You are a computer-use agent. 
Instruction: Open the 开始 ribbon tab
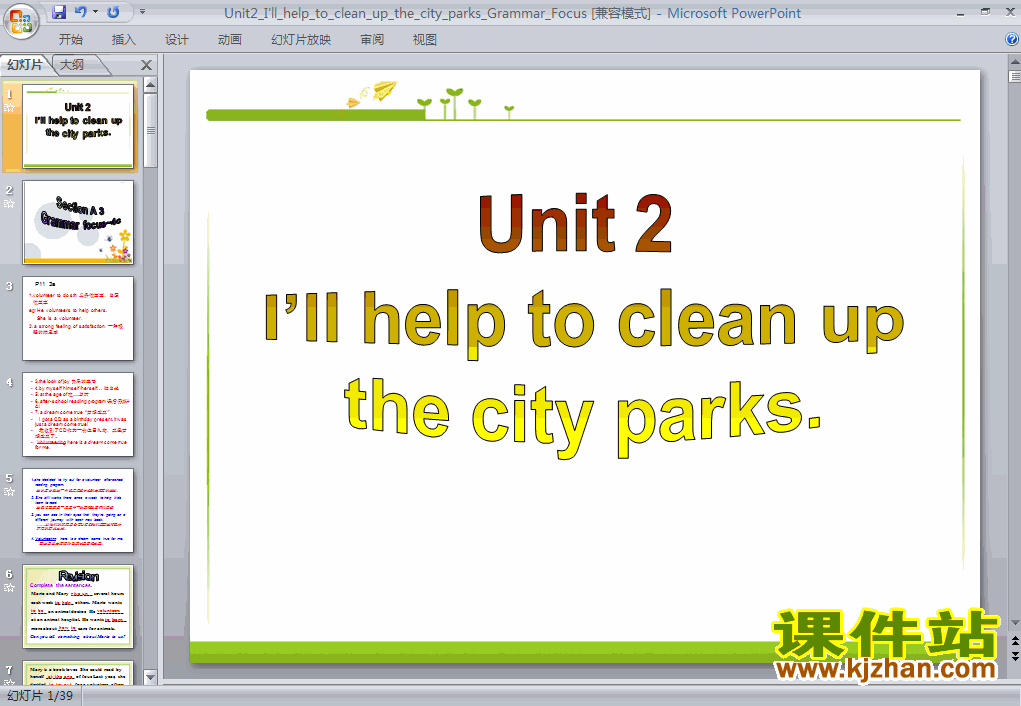[70, 40]
